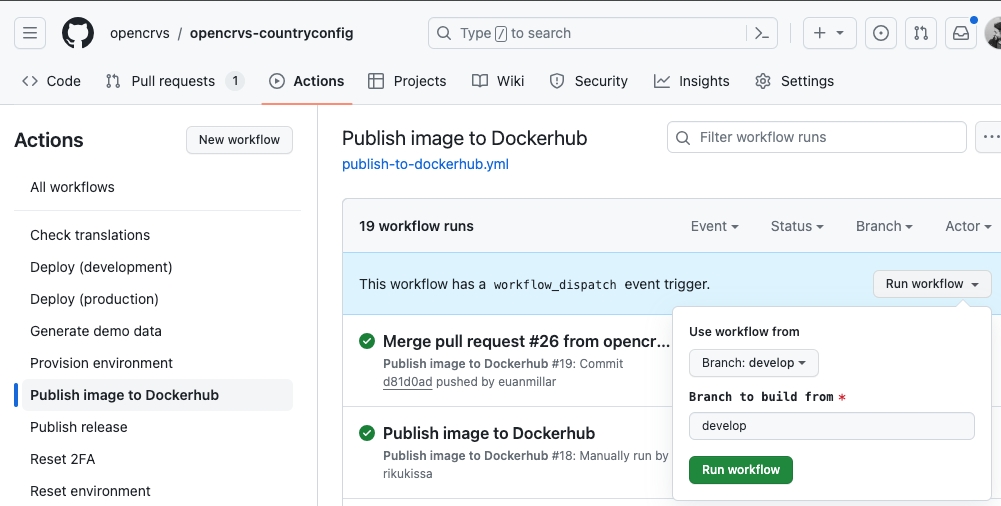Click the GitHub logo icon
The image size is (1001, 506).
coord(78,33)
